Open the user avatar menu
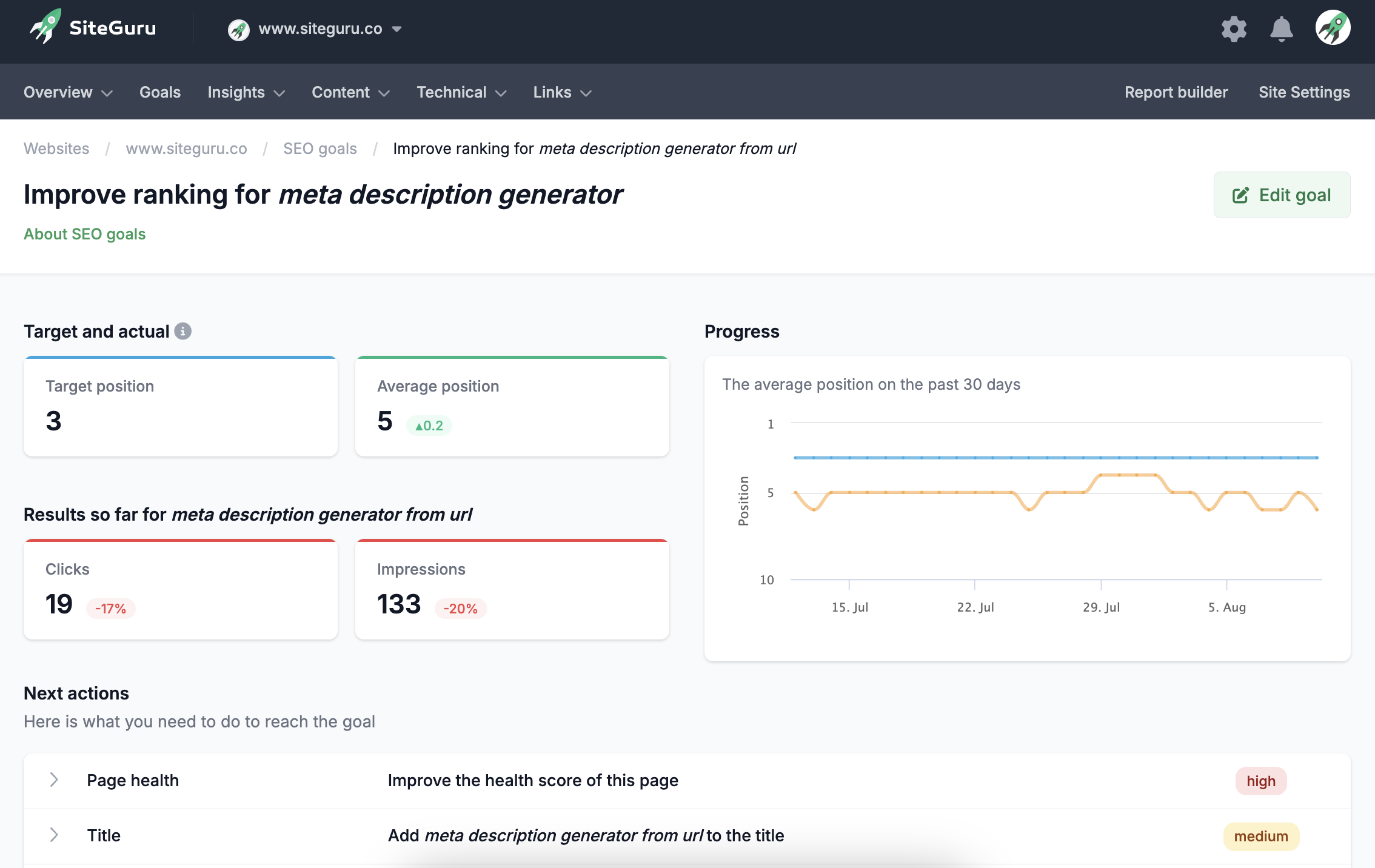Viewport: 1375px width, 868px height. click(1333, 28)
